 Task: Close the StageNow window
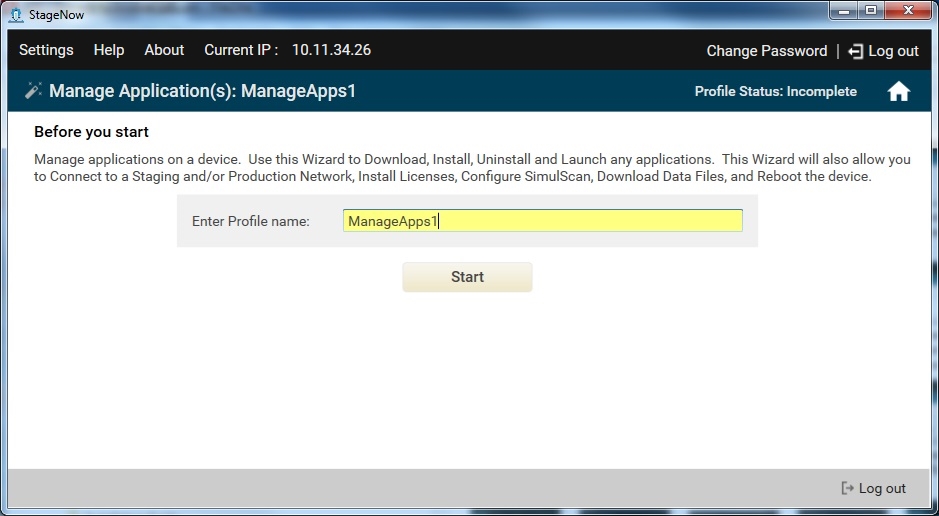(x=907, y=12)
